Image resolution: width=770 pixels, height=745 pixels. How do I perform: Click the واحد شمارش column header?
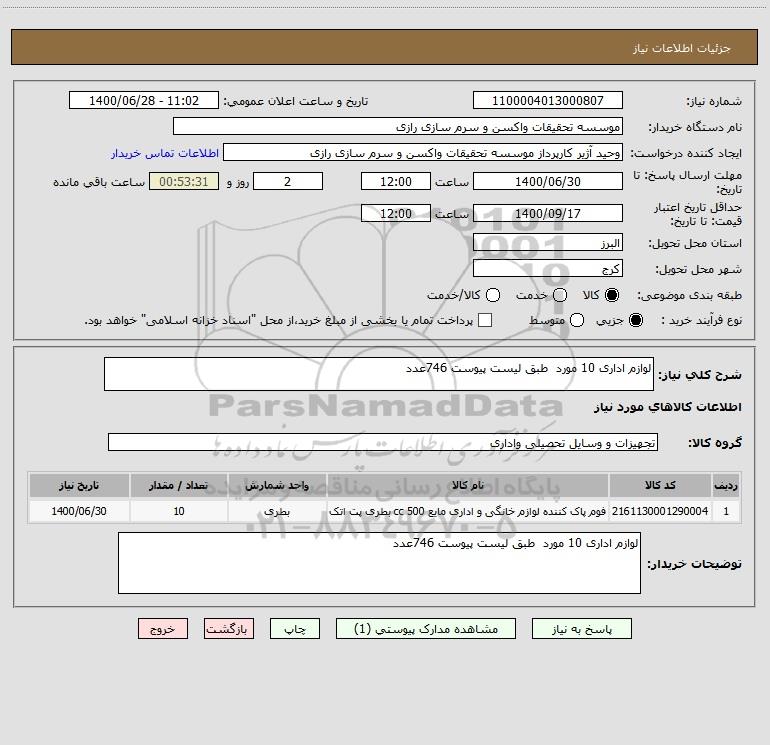click(x=277, y=485)
